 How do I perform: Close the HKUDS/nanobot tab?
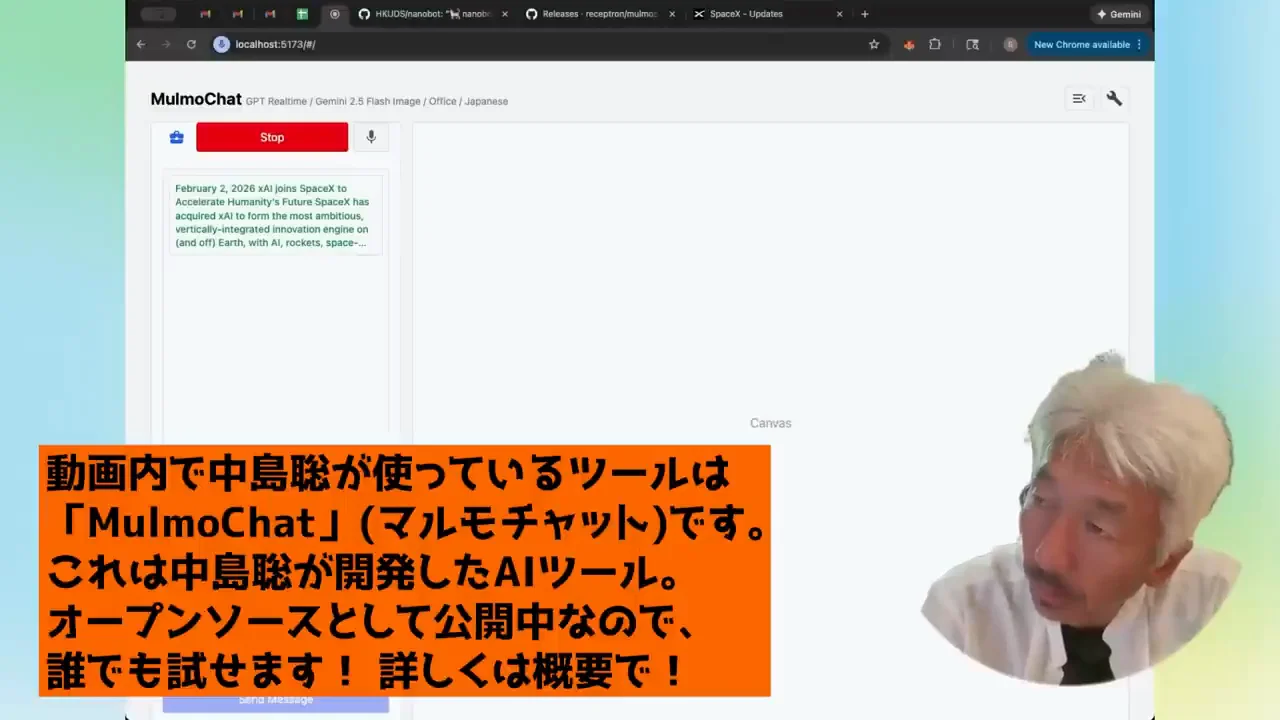[504, 14]
